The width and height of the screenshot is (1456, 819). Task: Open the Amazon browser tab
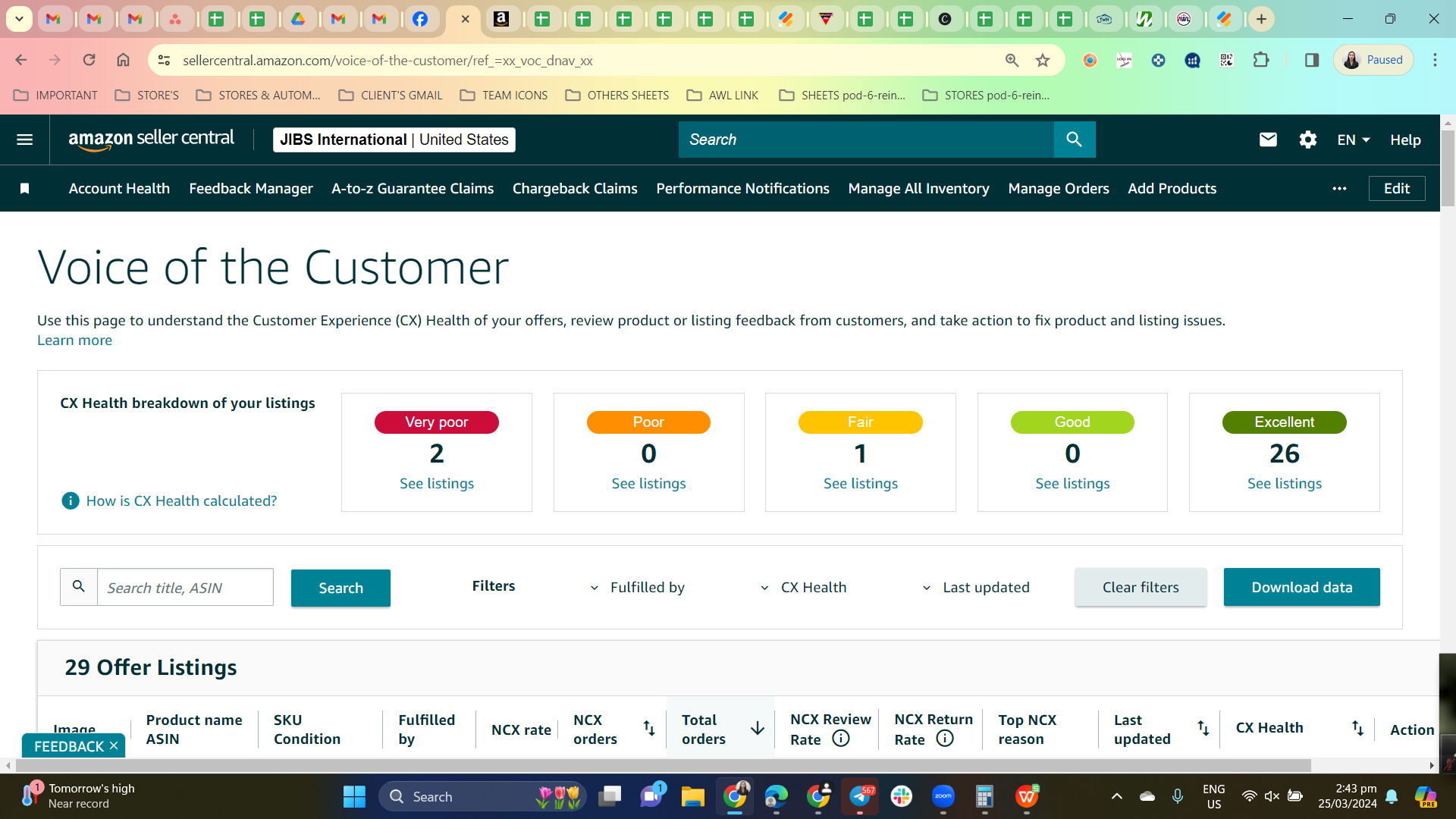click(x=501, y=19)
